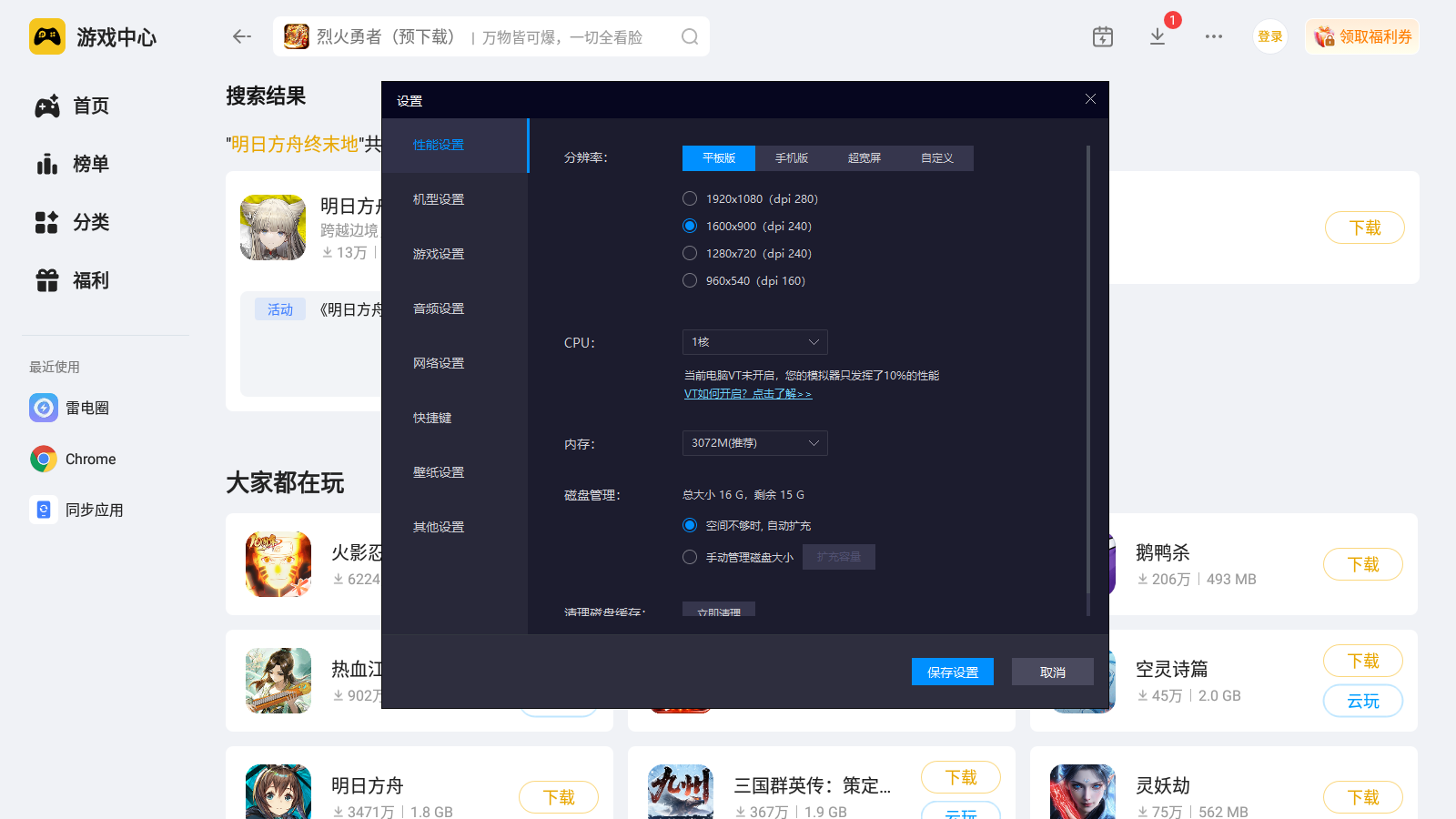The height and width of the screenshot is (819, 1456).
Task: Click the game search input field
Action: pyautogui.click(x=491, y=36)
